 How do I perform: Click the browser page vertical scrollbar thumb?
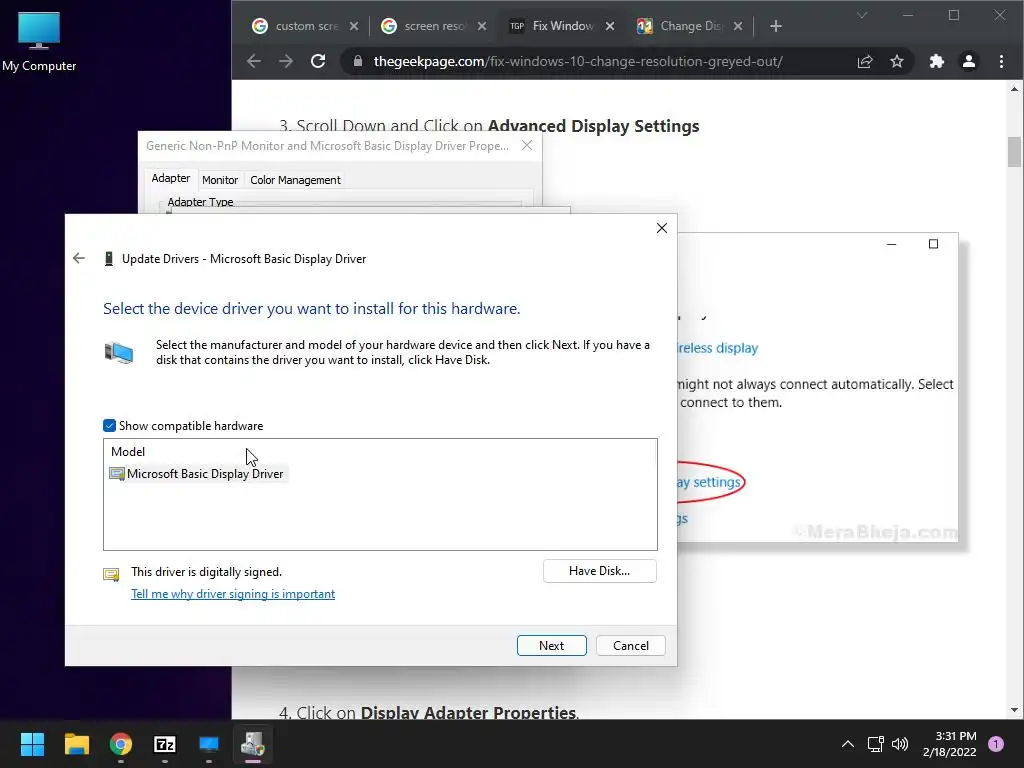[x=1014, y=152]
